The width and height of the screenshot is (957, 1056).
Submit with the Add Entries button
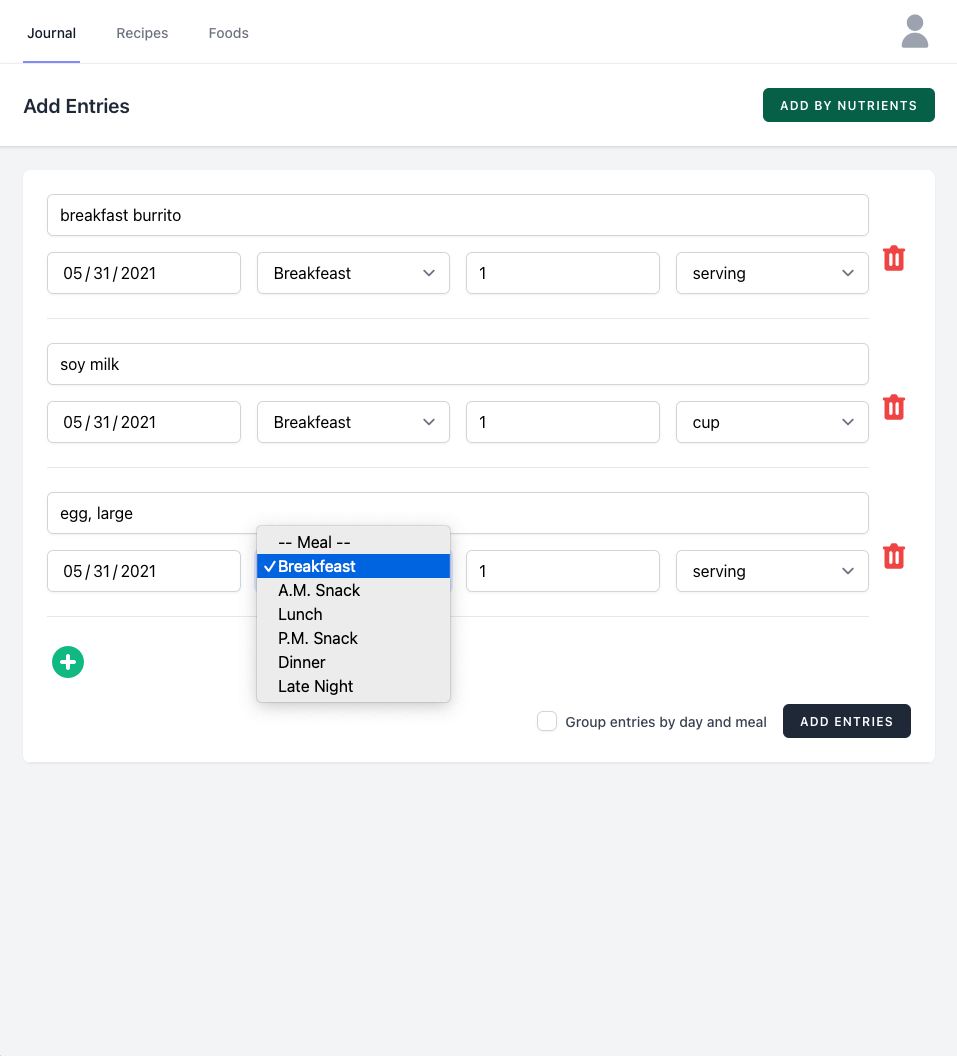pyautogui.click(x=846, y=721)
